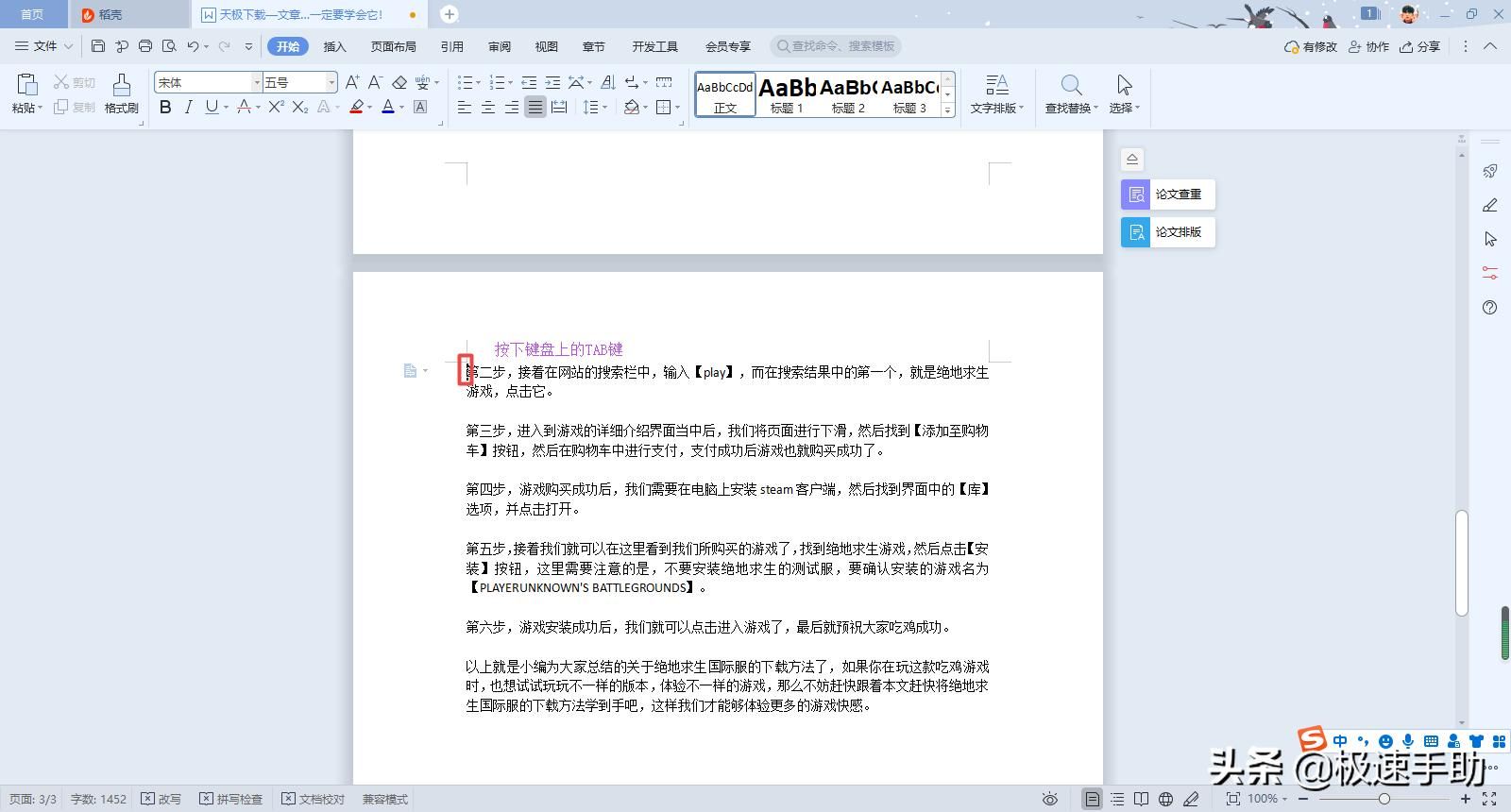
Task: Open the 引用 ribbon tab
Action: [451, 46]
